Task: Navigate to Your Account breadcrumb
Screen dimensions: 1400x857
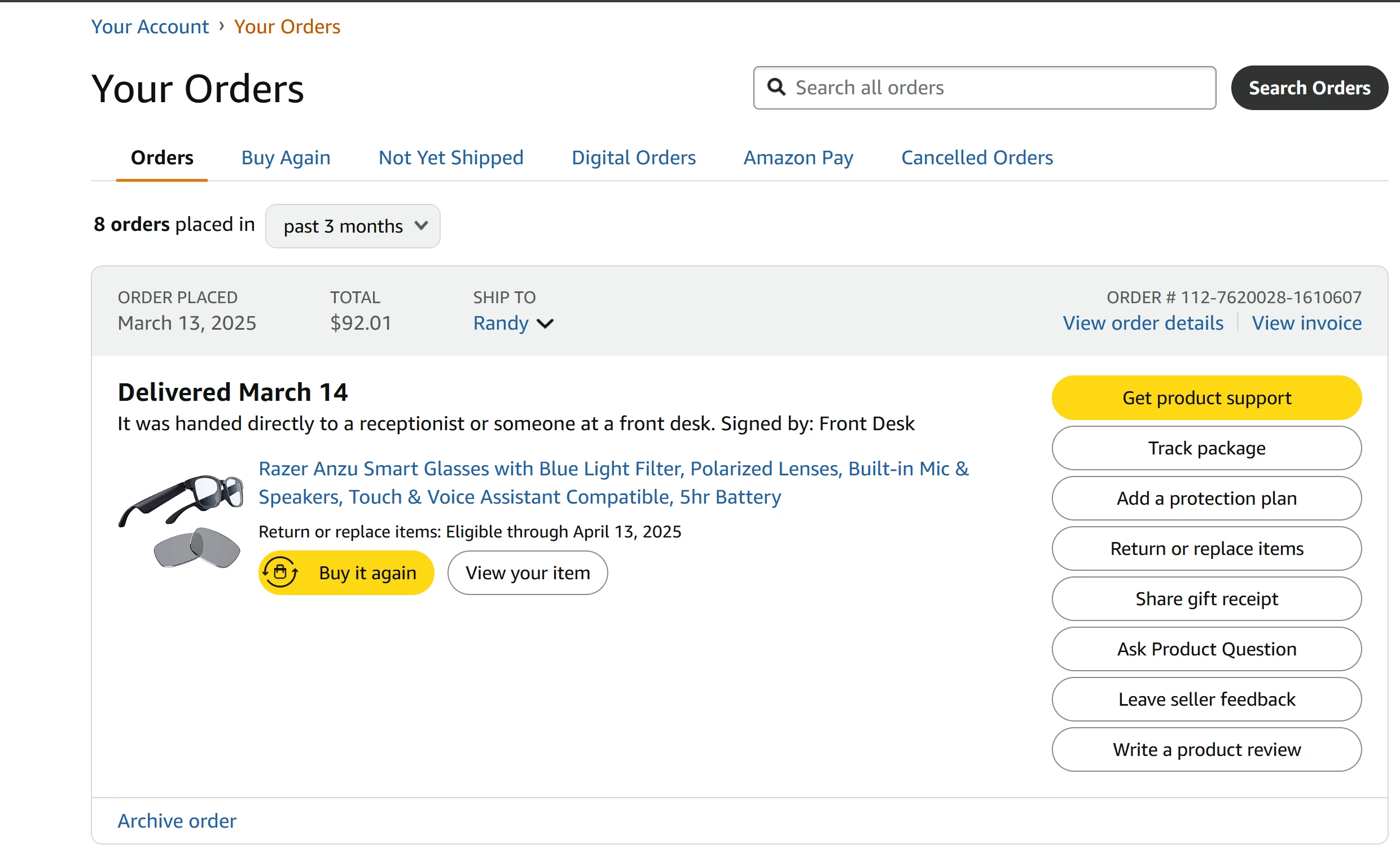Action: 150,27
